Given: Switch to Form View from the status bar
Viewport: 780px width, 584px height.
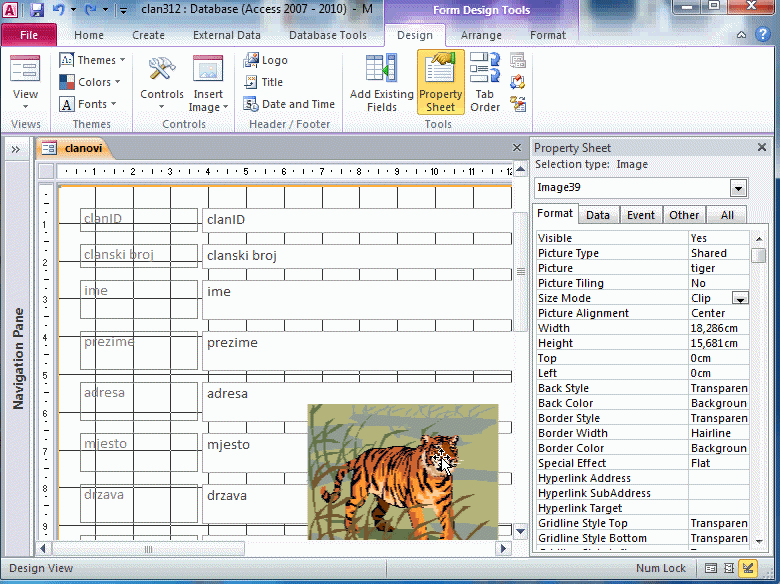Looking at the screenshot, I should coord(710,568).
